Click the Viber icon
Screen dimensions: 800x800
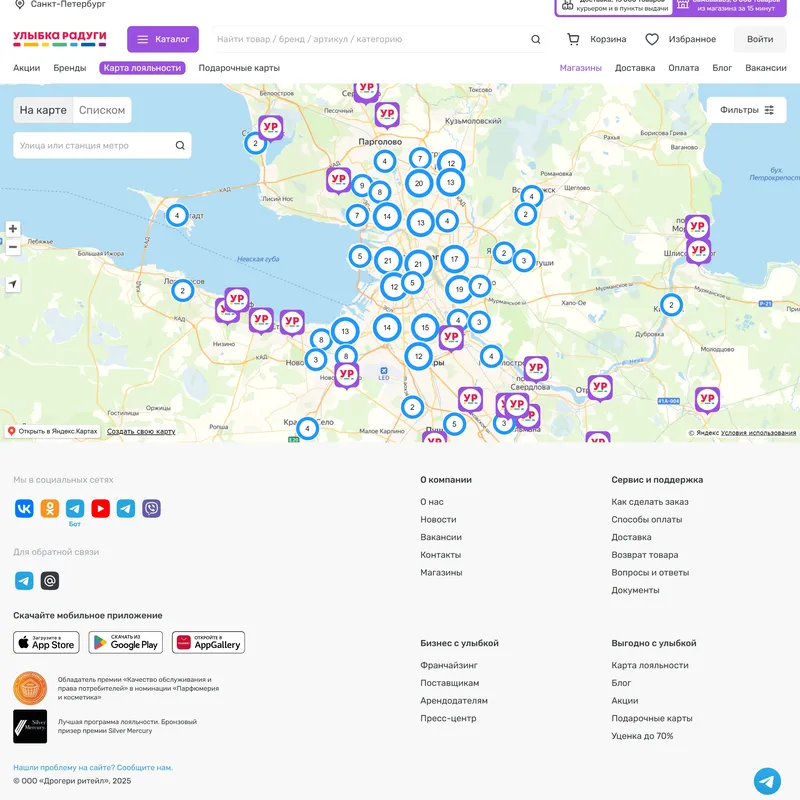click(x=148, y=508)
